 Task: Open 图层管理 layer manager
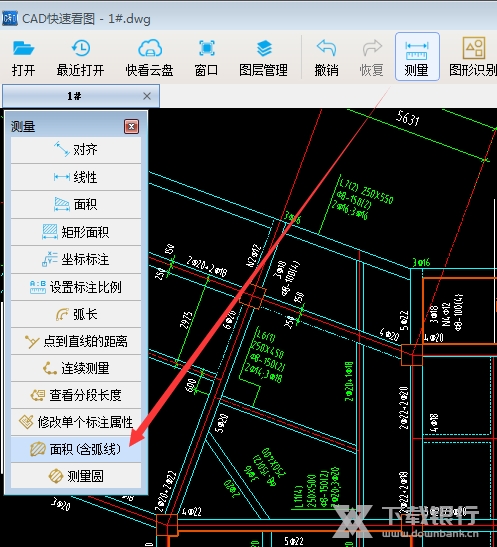click(x=264, y=58)
